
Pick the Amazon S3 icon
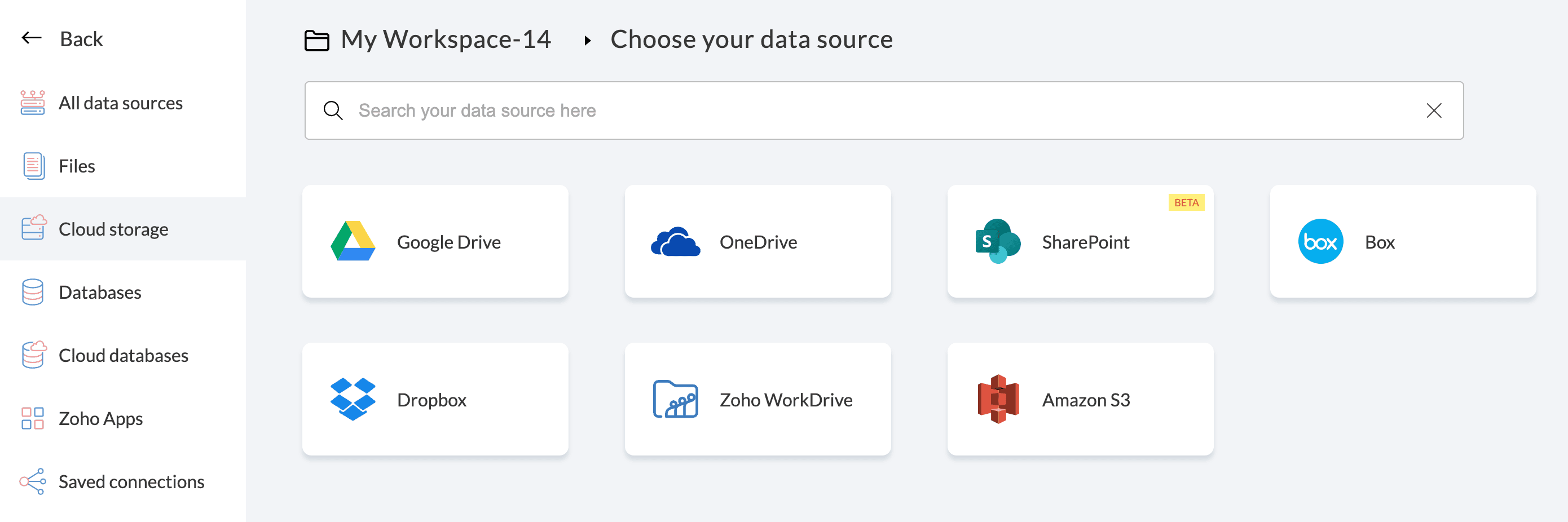[998, 399]
